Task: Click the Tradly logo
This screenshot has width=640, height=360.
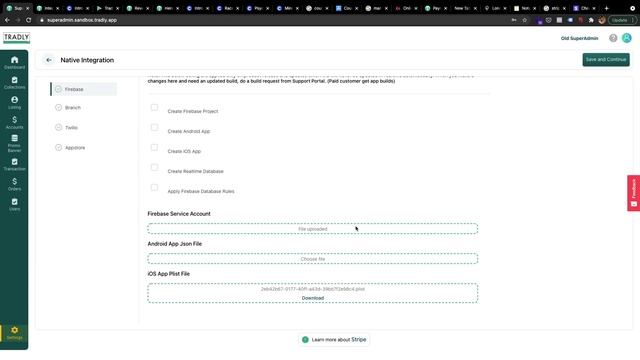Action: [16, 38]
